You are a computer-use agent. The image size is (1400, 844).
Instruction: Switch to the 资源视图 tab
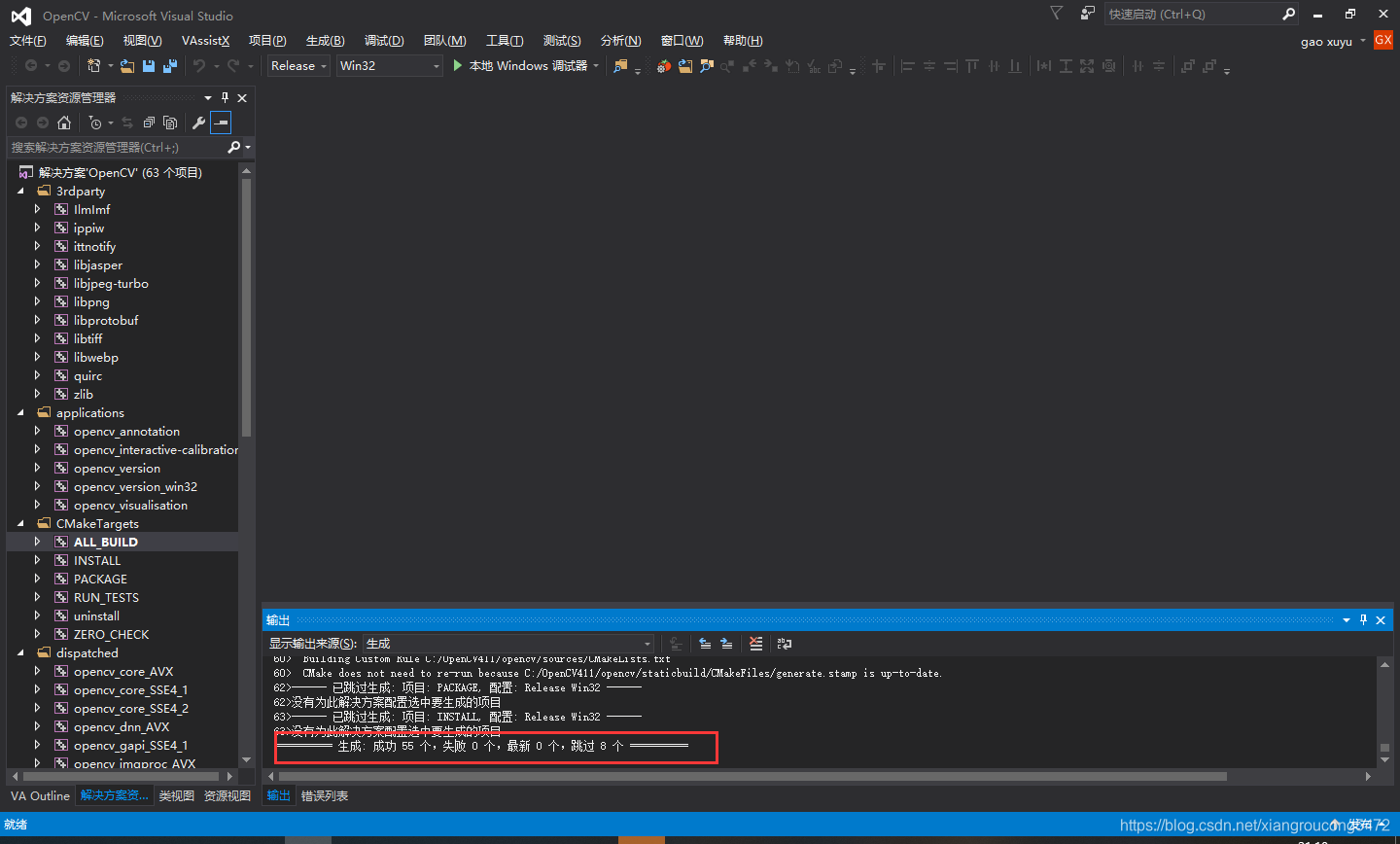click(x=227, y=795)
